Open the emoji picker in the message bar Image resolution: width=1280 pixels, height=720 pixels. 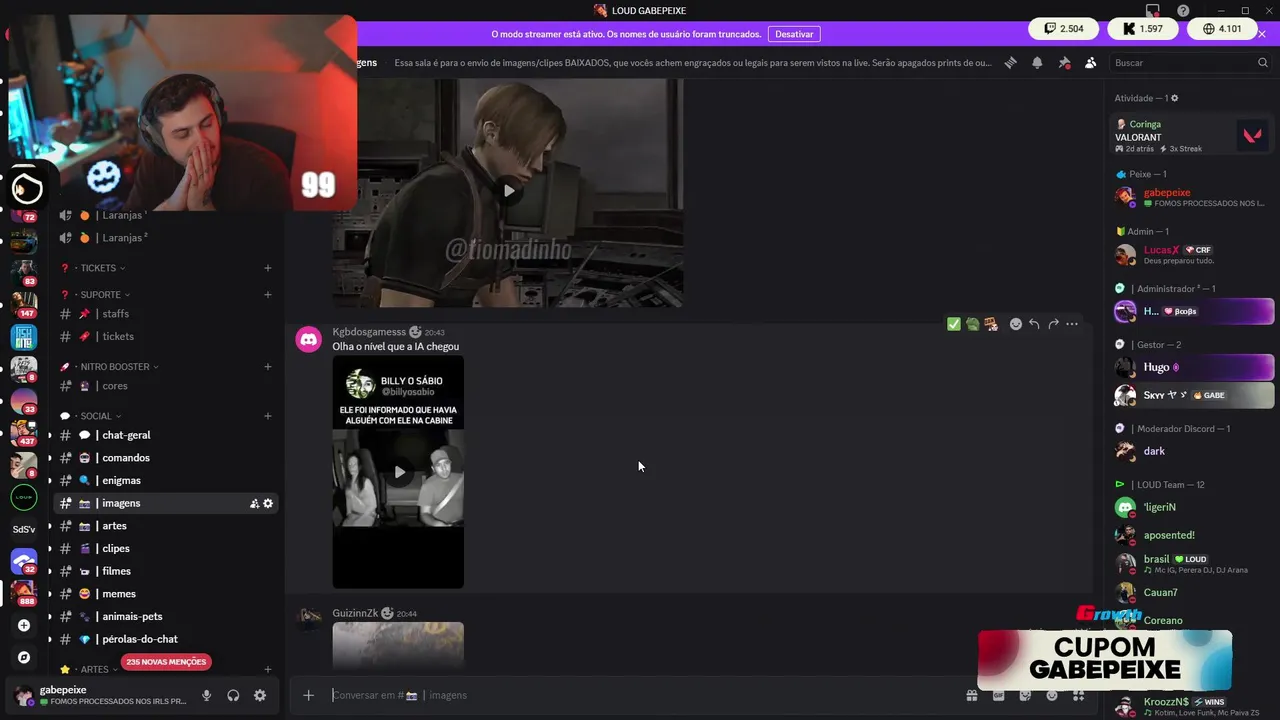[x=1052, y=695]
